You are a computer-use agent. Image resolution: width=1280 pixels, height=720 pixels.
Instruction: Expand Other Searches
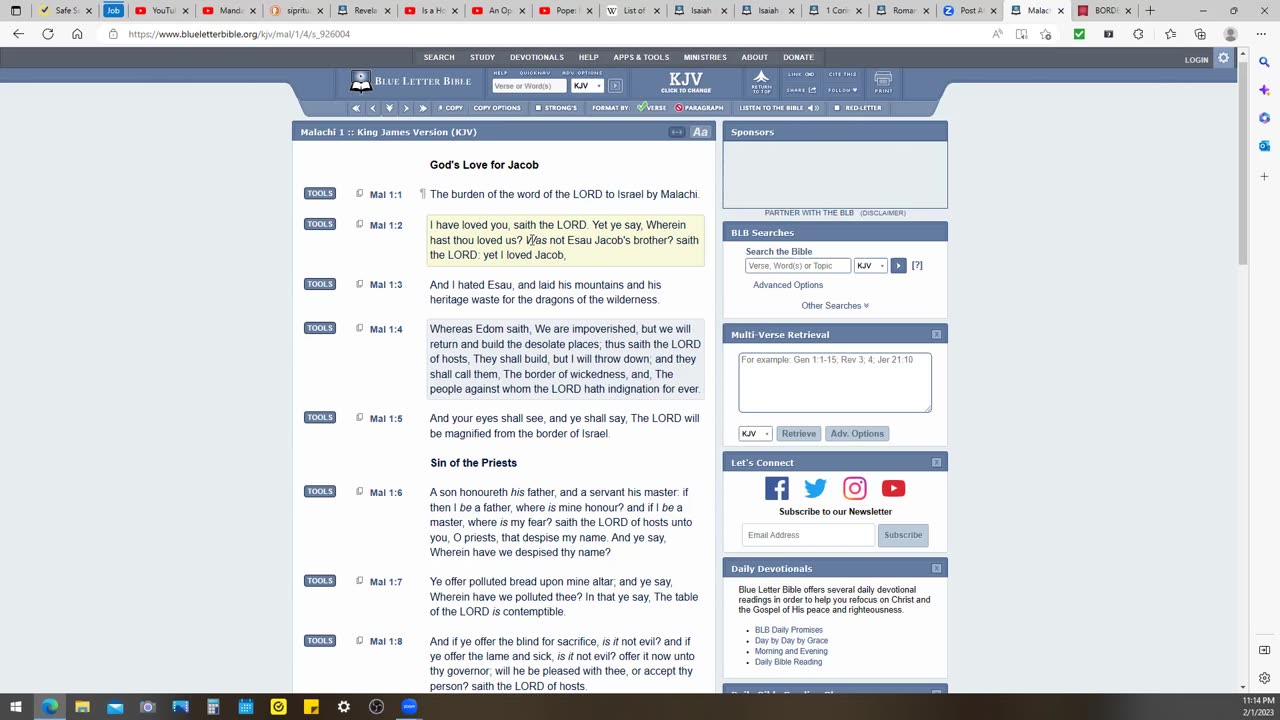tap(835, 306)
